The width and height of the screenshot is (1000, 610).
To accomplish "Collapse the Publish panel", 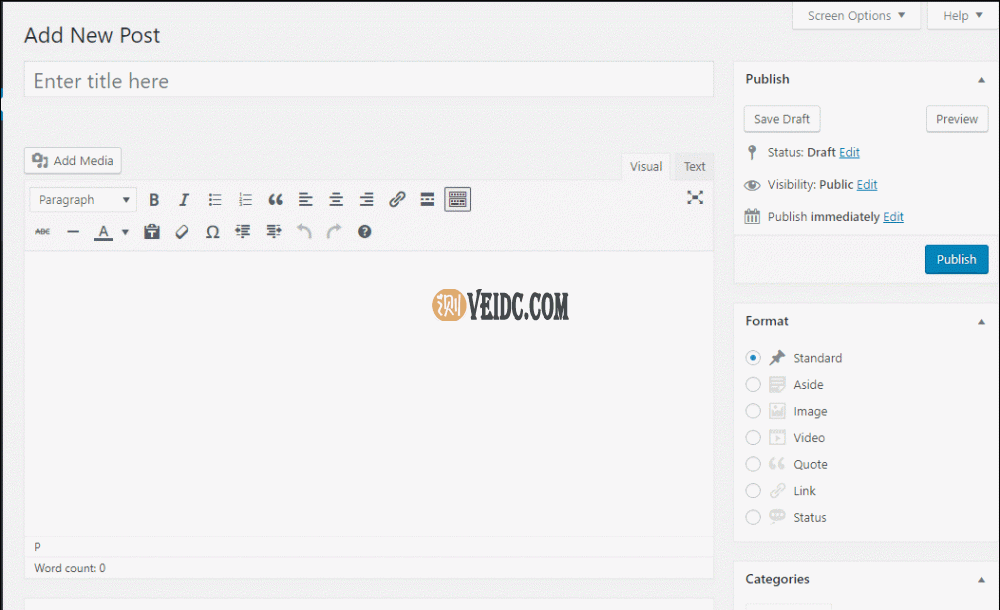I will coord(980,79).
